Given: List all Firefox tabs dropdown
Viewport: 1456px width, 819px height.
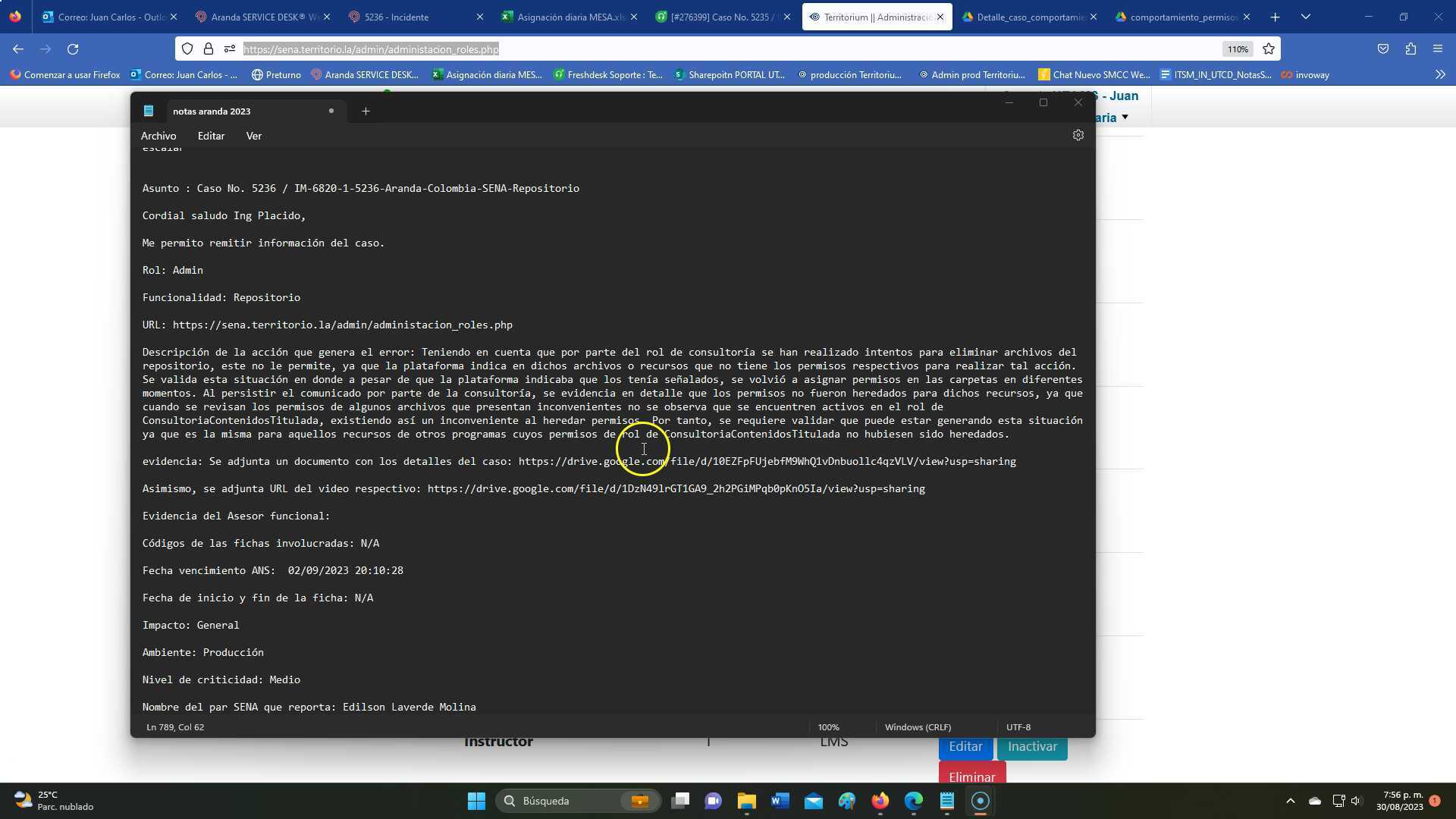Looking at the screenshot, I should pos(1305,17).
